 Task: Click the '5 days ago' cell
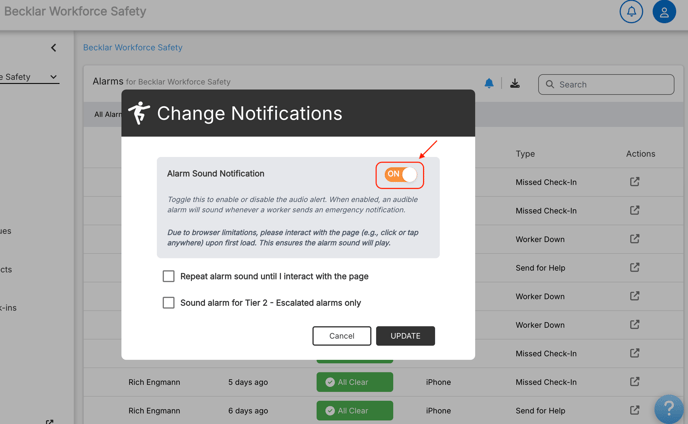[x=248, y=382]
